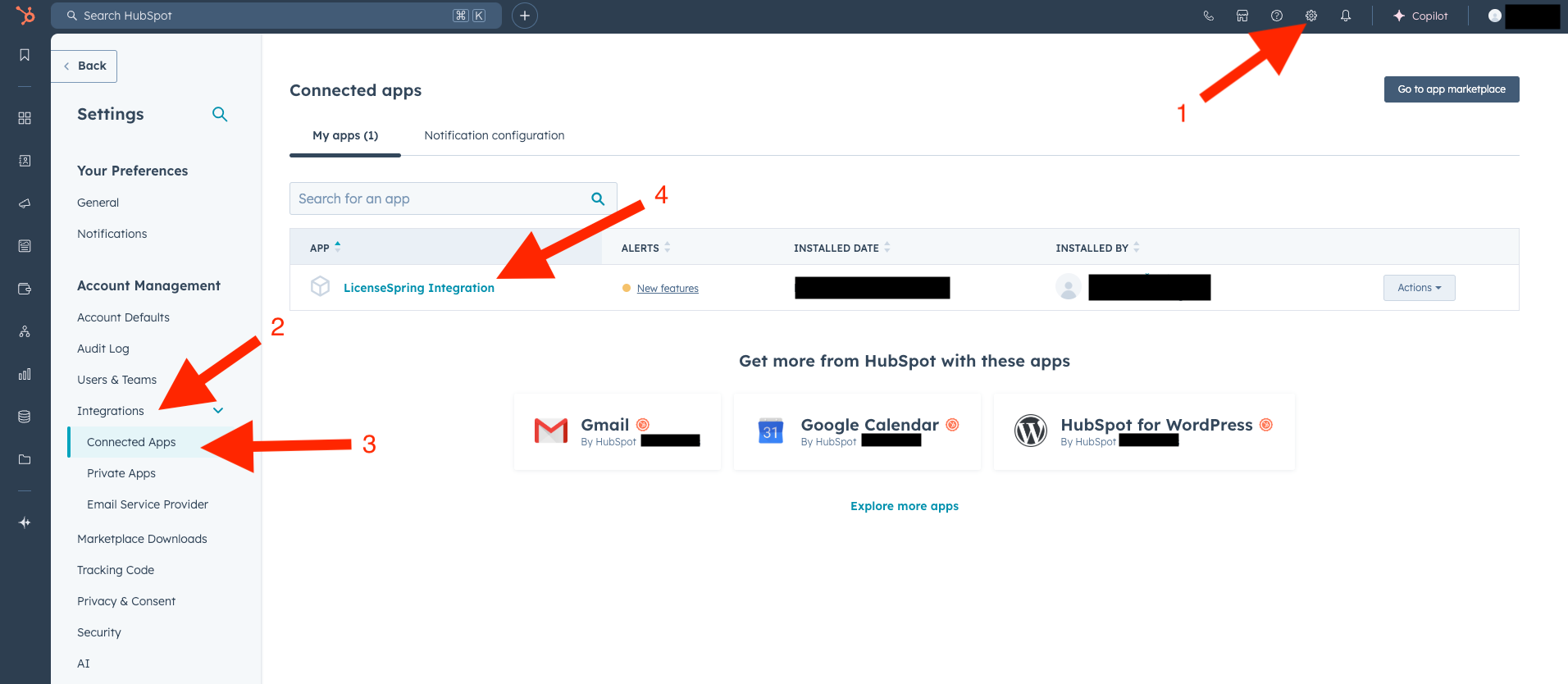Click the calling phone icon
Viewport: 1568px width, 684px height.
click(1208, 16)
